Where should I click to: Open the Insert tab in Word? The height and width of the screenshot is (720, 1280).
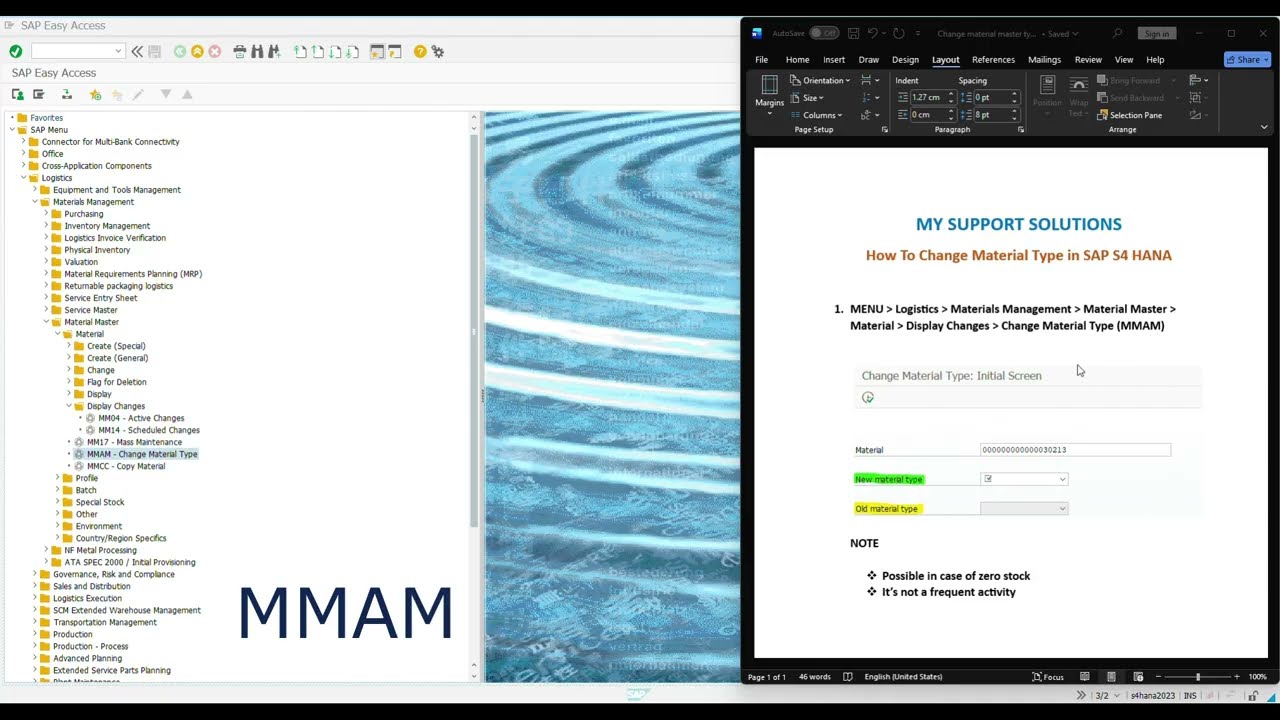click(x=834, y=60)
